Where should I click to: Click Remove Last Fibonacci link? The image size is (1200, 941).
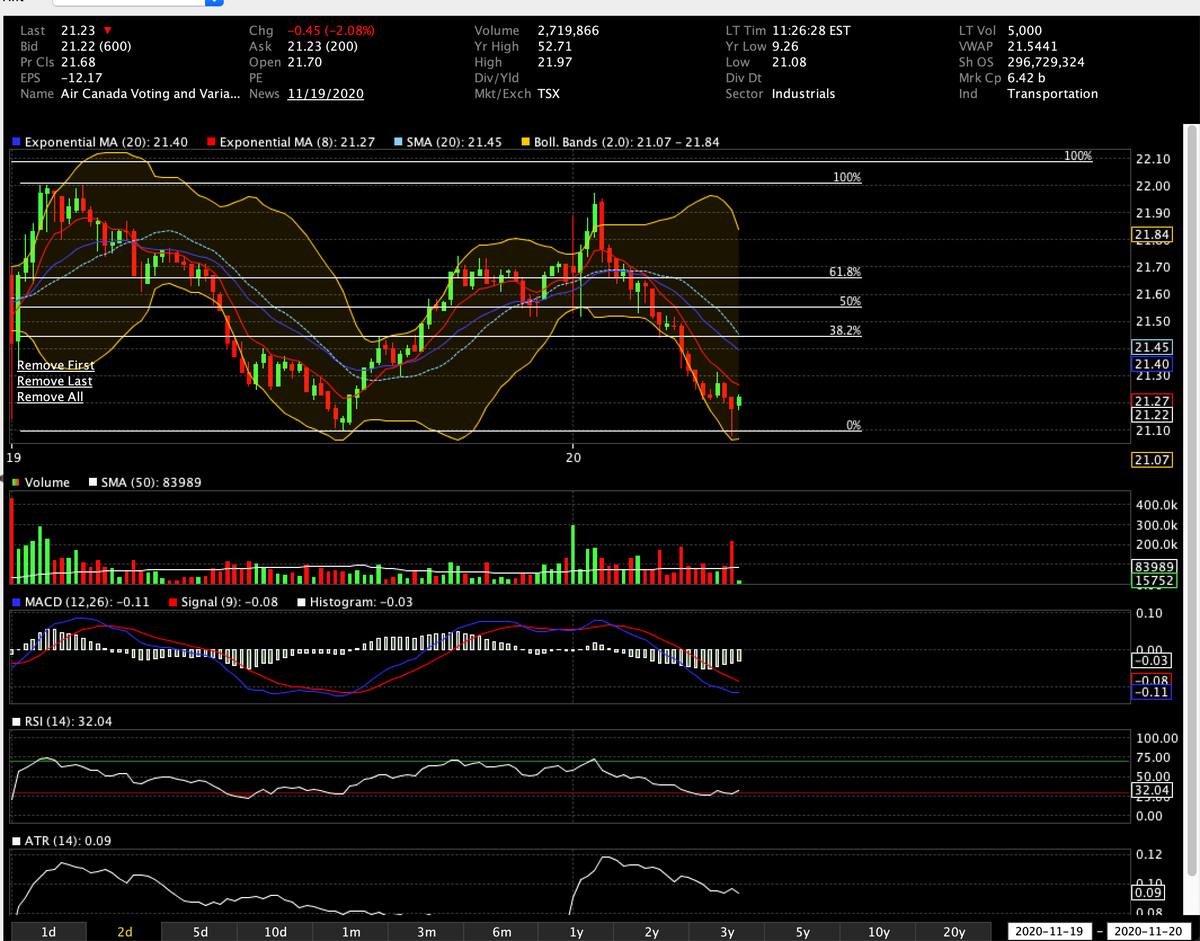coord(55,381)
